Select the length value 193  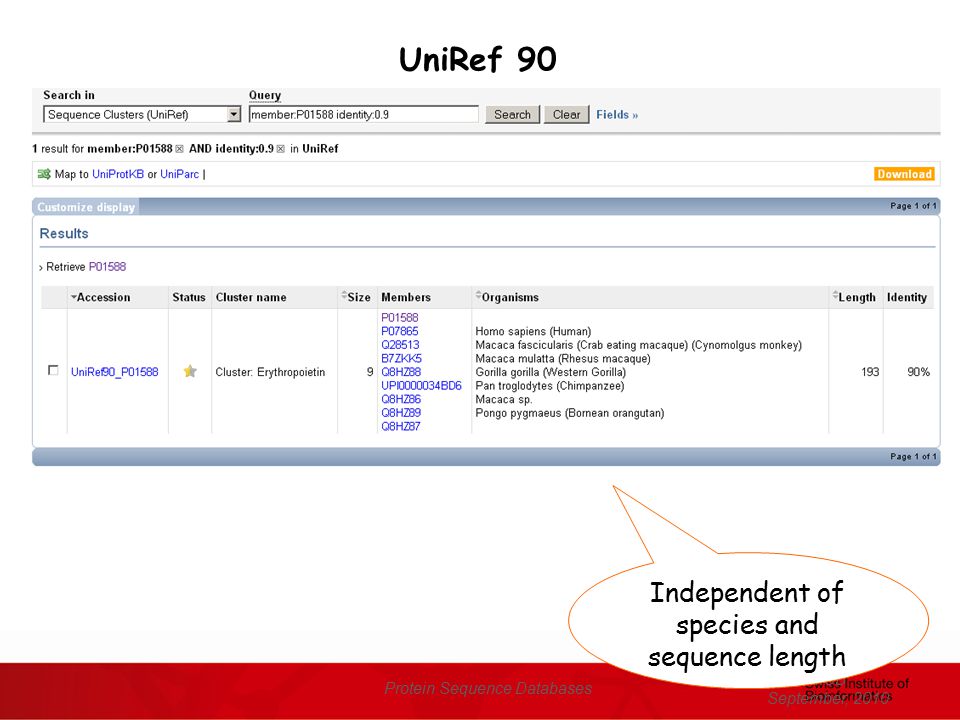pos(870,372)
